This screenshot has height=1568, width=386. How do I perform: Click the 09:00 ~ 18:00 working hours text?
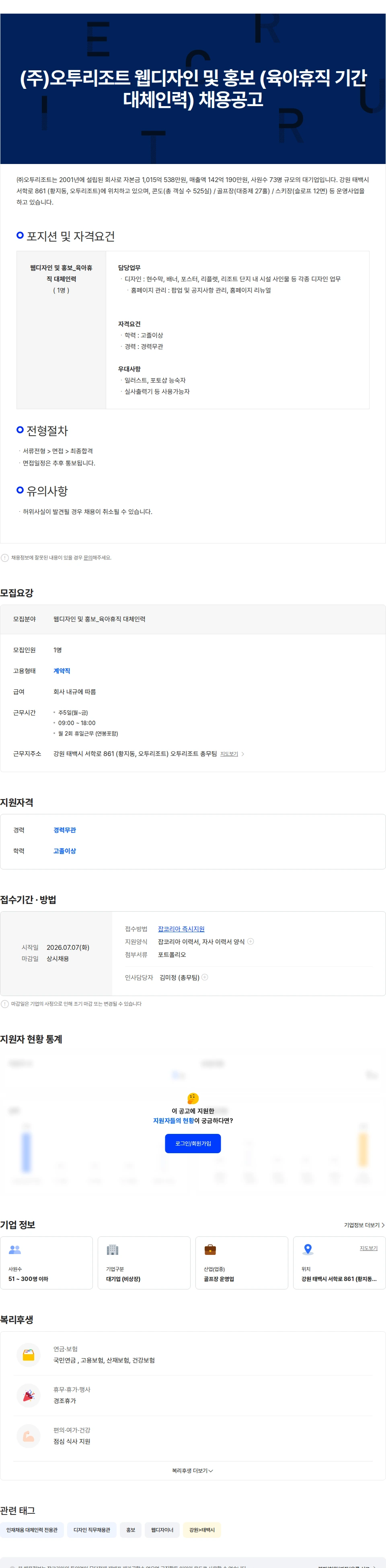tap(77, 723)
